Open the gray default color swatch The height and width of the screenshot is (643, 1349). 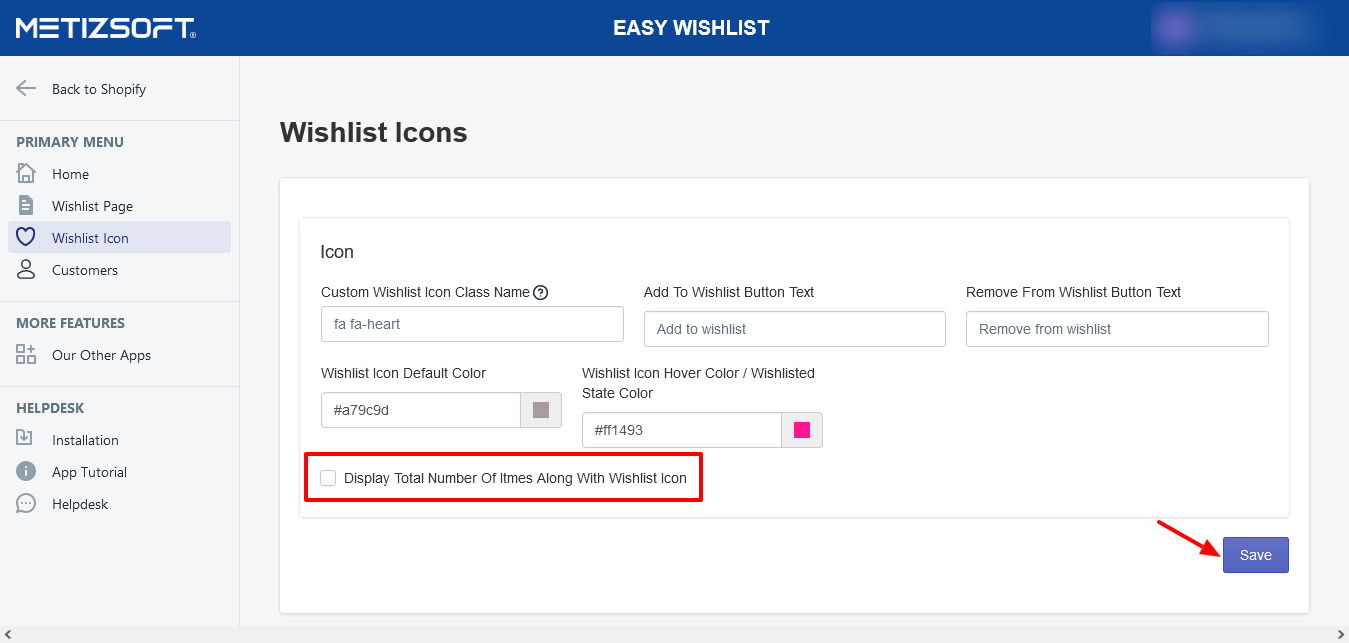click(541, 410)
